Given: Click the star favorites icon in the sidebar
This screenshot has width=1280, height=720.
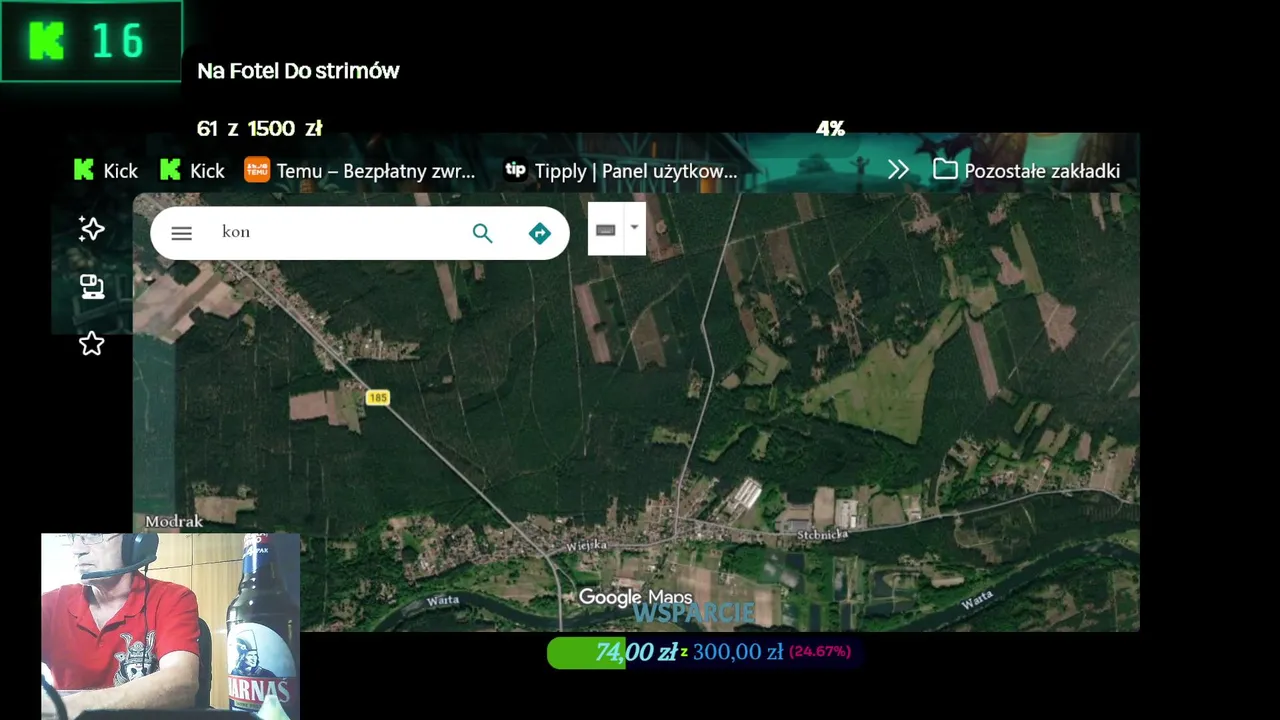Looking at the screenshot, I should click(x=92, y=344).
